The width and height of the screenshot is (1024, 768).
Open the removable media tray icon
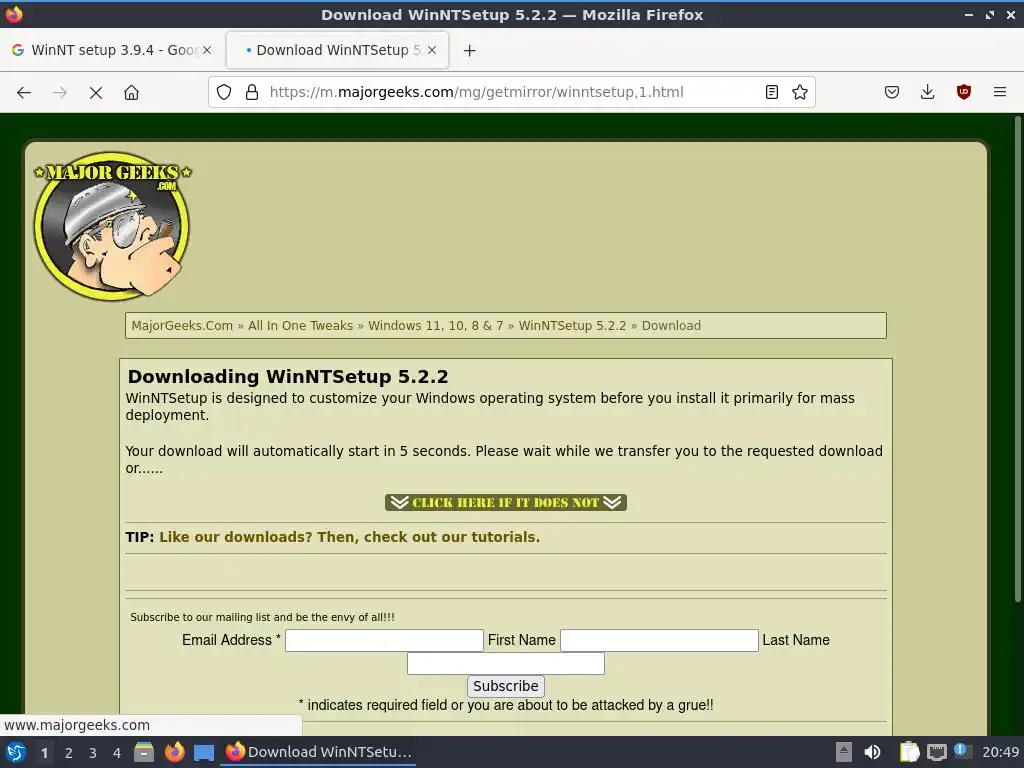pos(844,752)
